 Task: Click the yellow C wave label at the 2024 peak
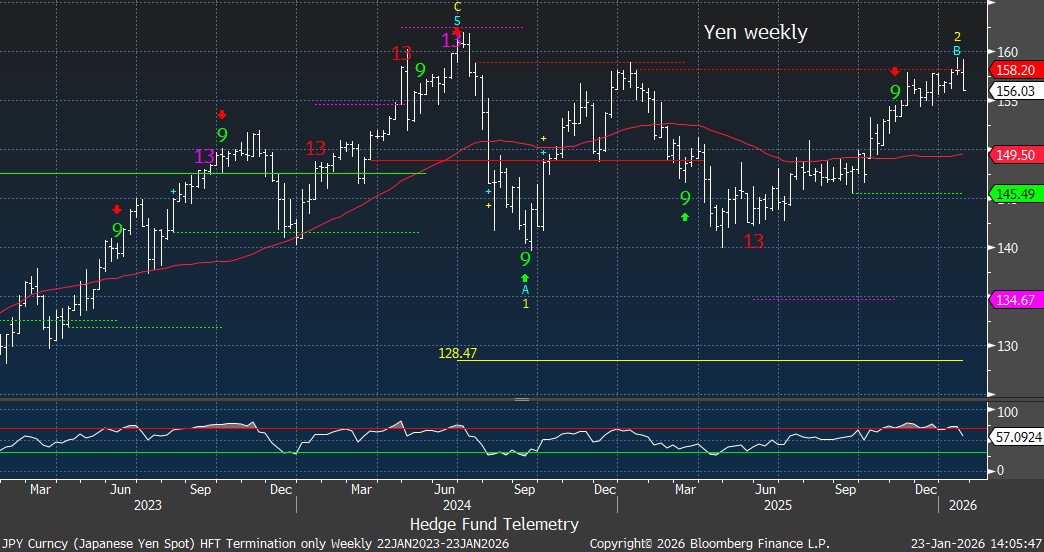click(x=457, y=7)
